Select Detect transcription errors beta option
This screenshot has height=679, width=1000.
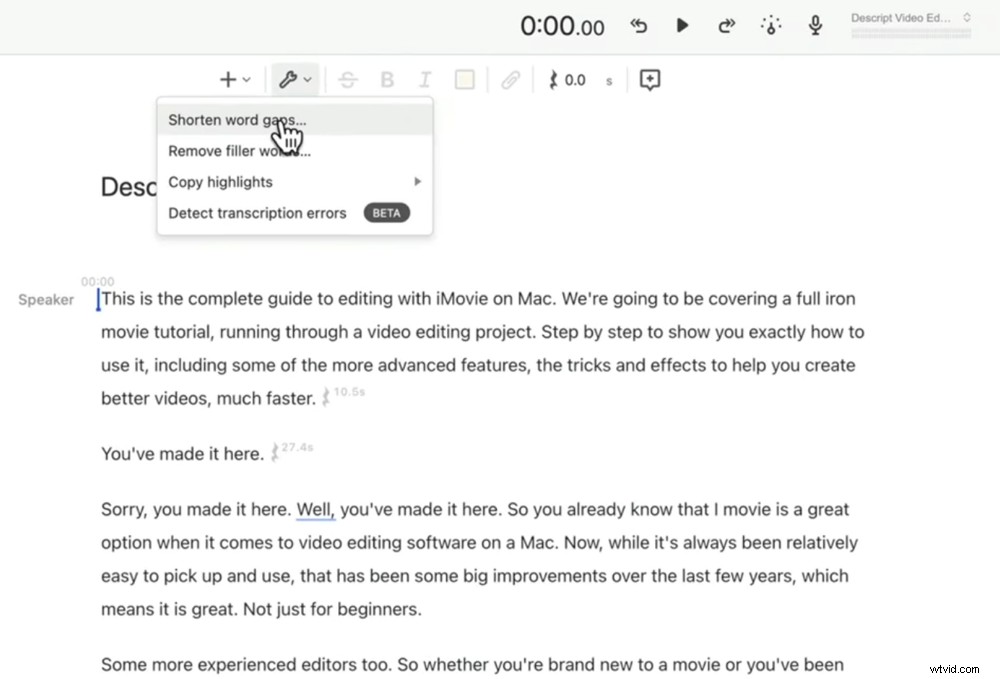click(x=257, y=212)
